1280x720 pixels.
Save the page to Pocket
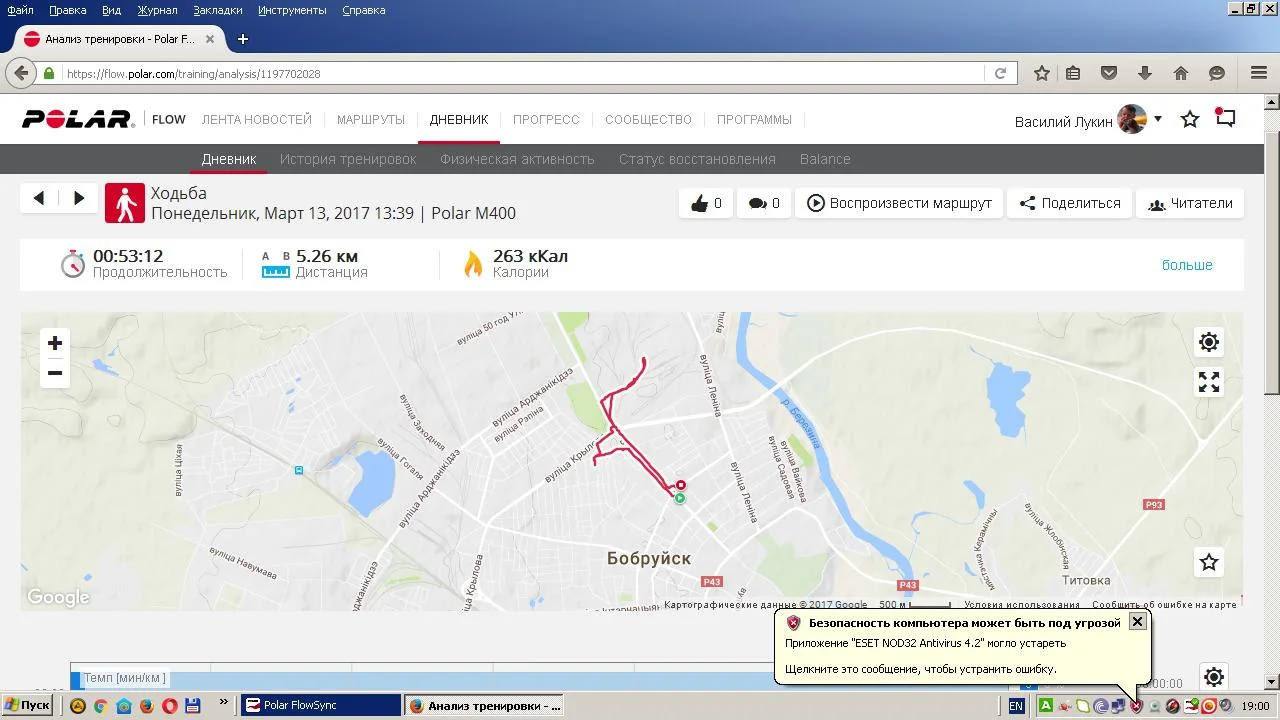tap(1109, 73)
